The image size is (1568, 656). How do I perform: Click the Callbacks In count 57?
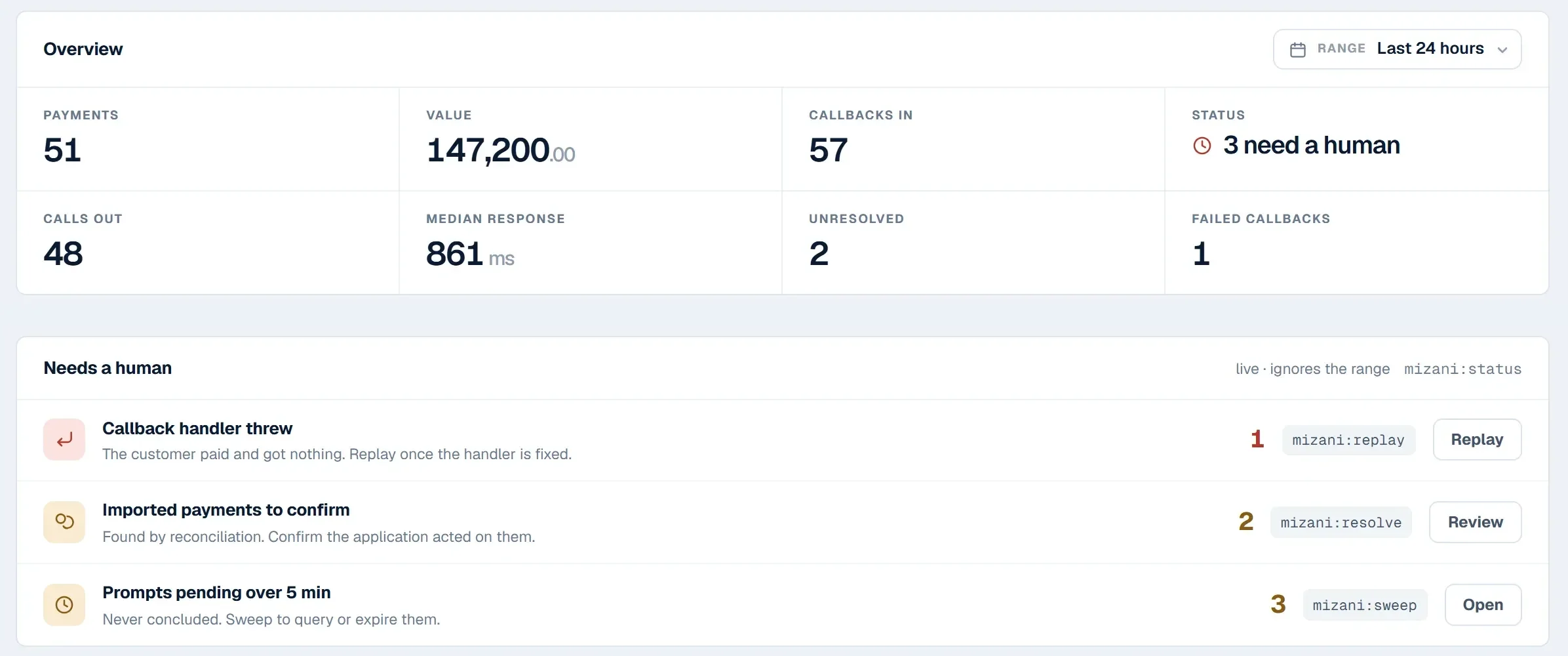coord(829,150)
